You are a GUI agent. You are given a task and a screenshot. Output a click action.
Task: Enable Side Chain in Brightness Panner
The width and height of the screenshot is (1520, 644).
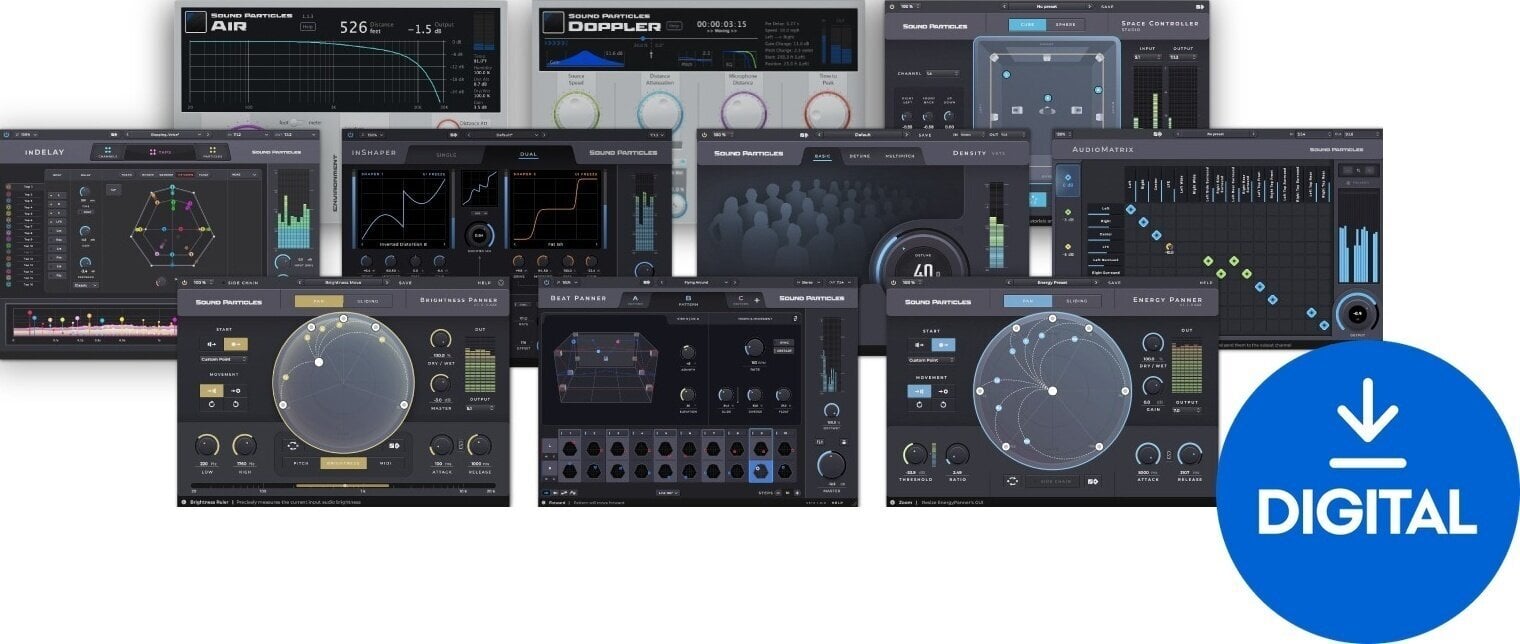(x=243, y=283)
